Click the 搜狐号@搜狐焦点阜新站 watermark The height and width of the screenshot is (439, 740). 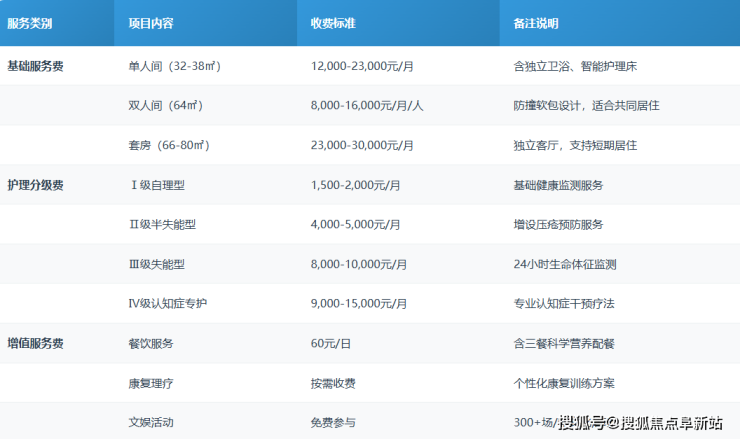click(x=640, y=422)
